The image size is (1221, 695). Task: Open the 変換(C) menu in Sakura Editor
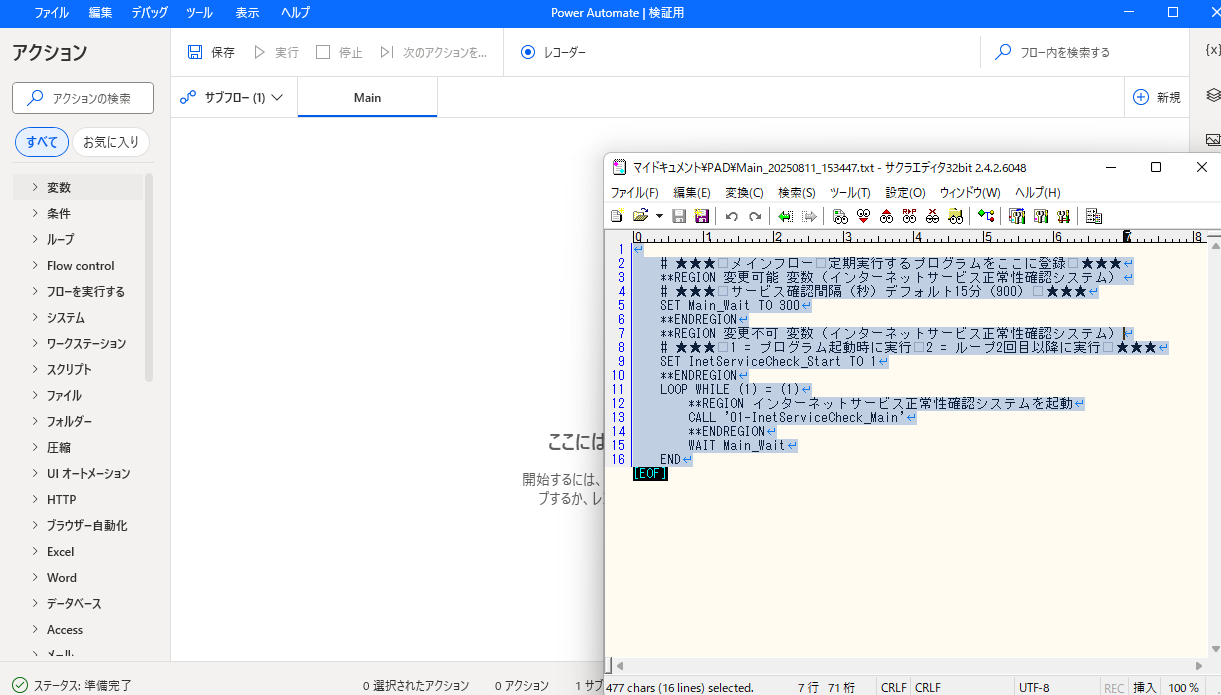pyautogui.click(x=744, y=192)
